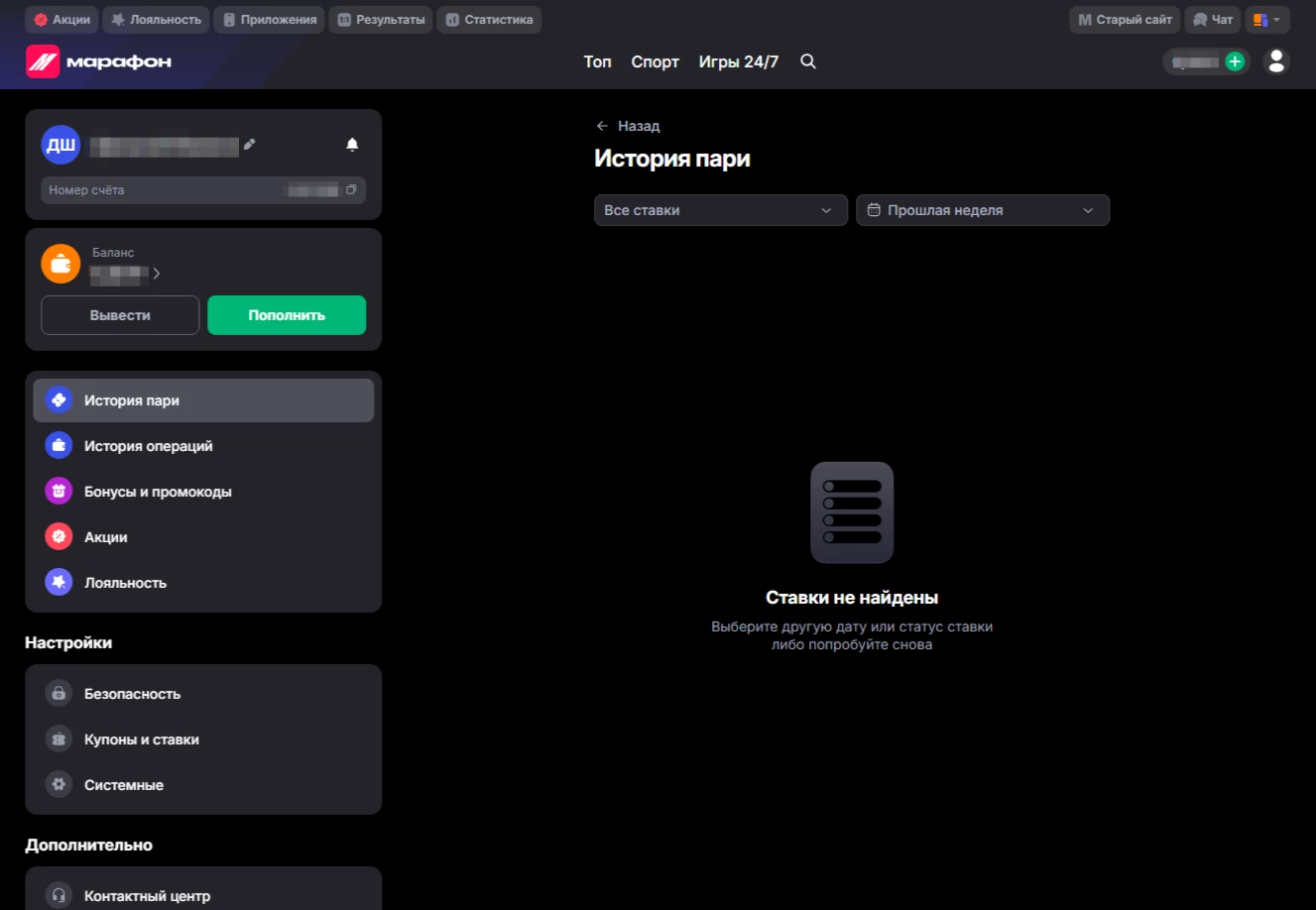Viewport: 1316px width, 910px height.
Task: Click the Системные gear icon
Action: pos(59,785)
